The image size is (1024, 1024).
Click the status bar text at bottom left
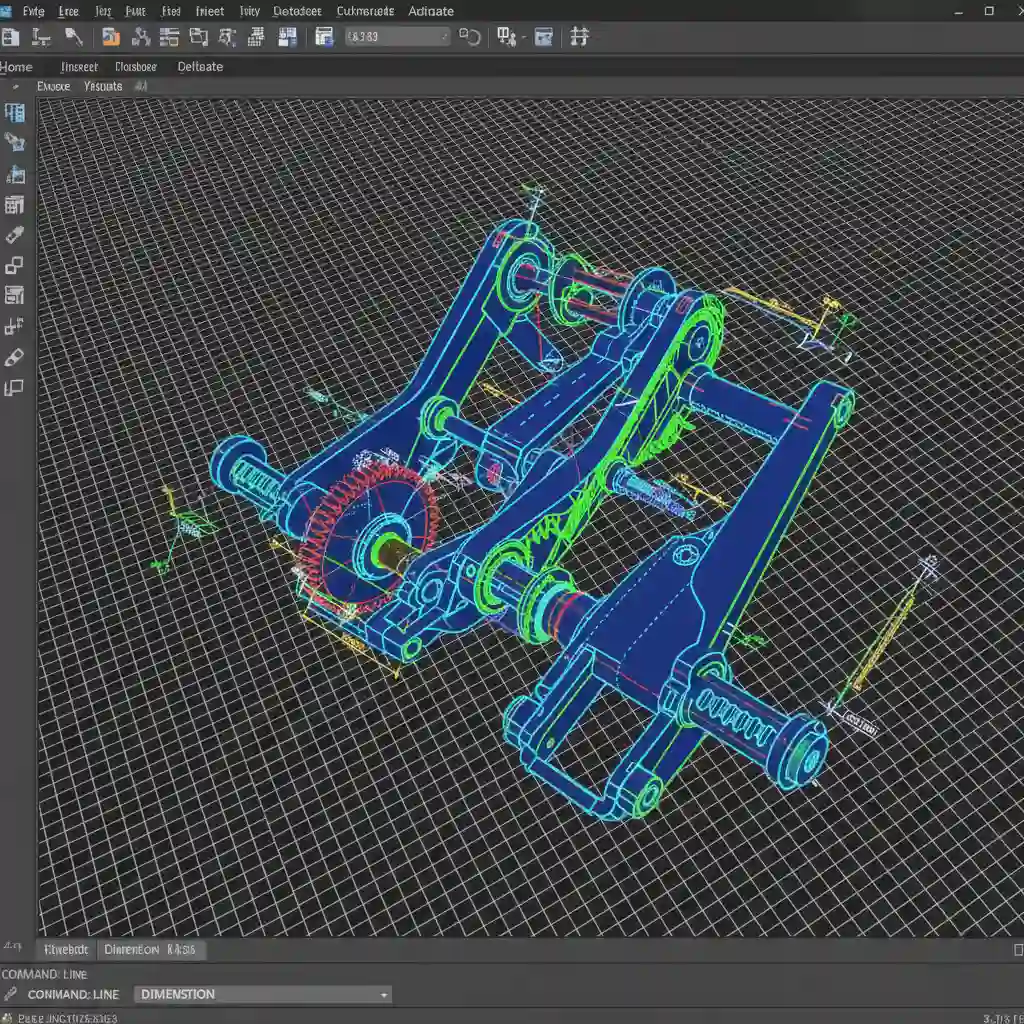coord(67,1018)
